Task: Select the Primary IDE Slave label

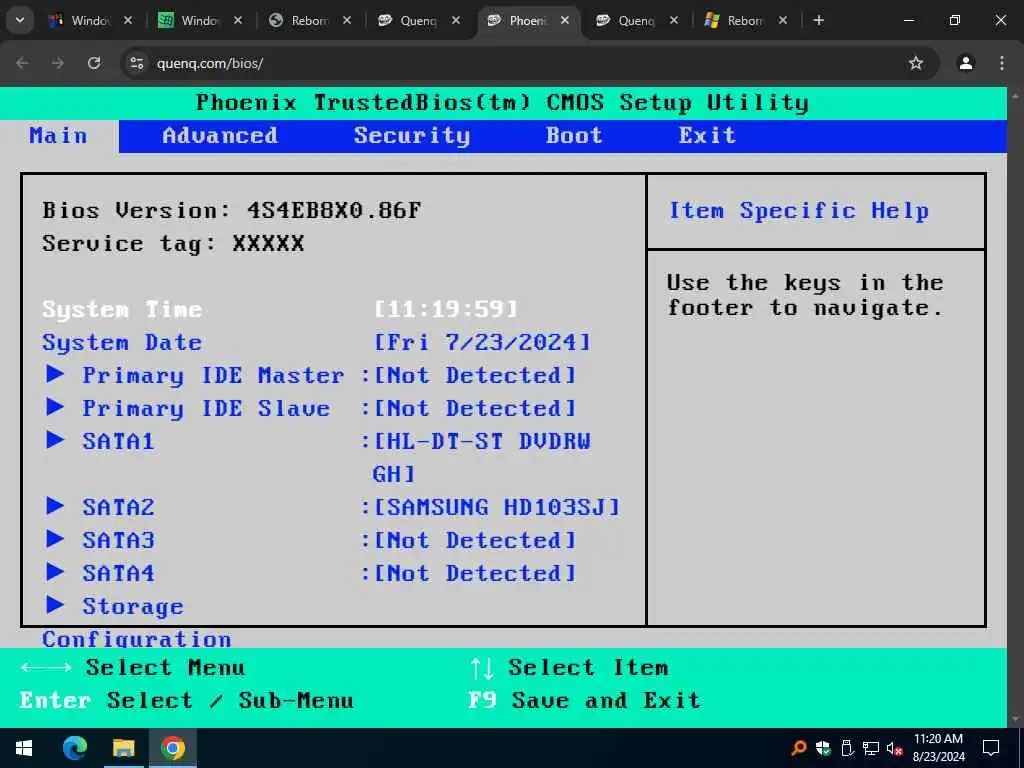Action: coord(206,409)
